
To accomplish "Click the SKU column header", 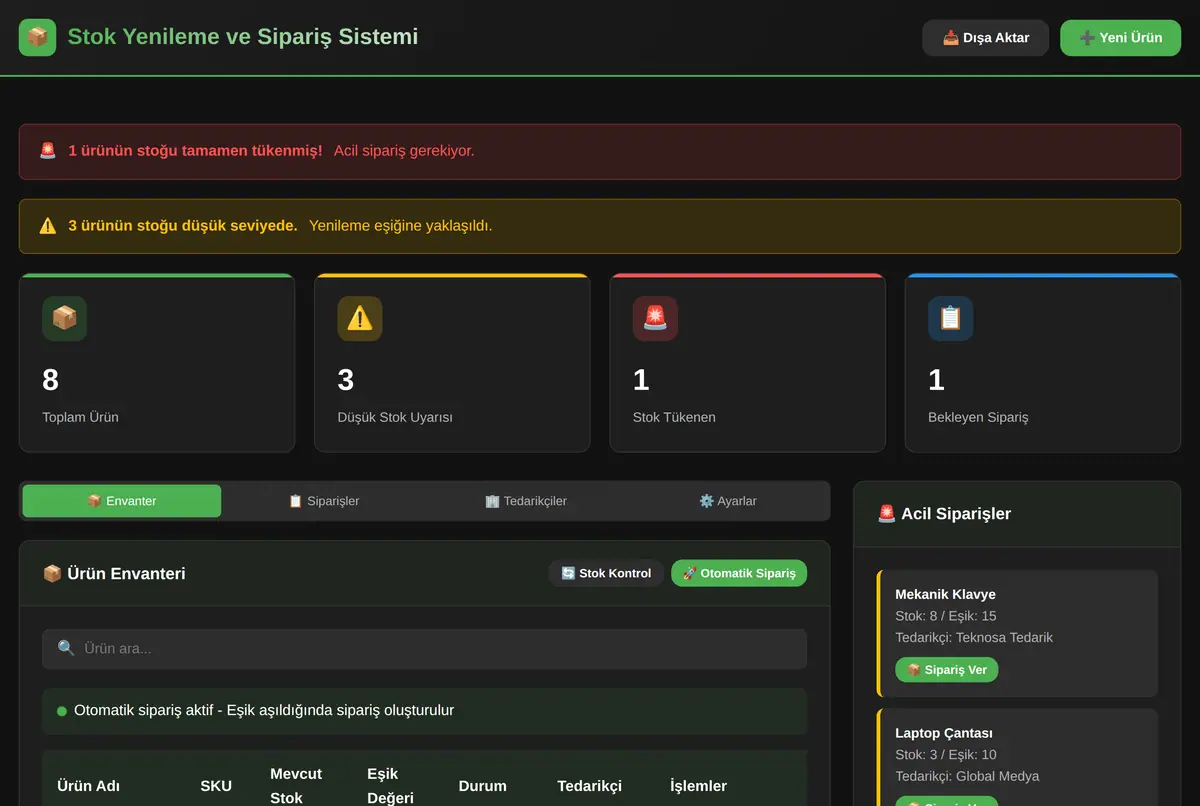I will [216, 786].
